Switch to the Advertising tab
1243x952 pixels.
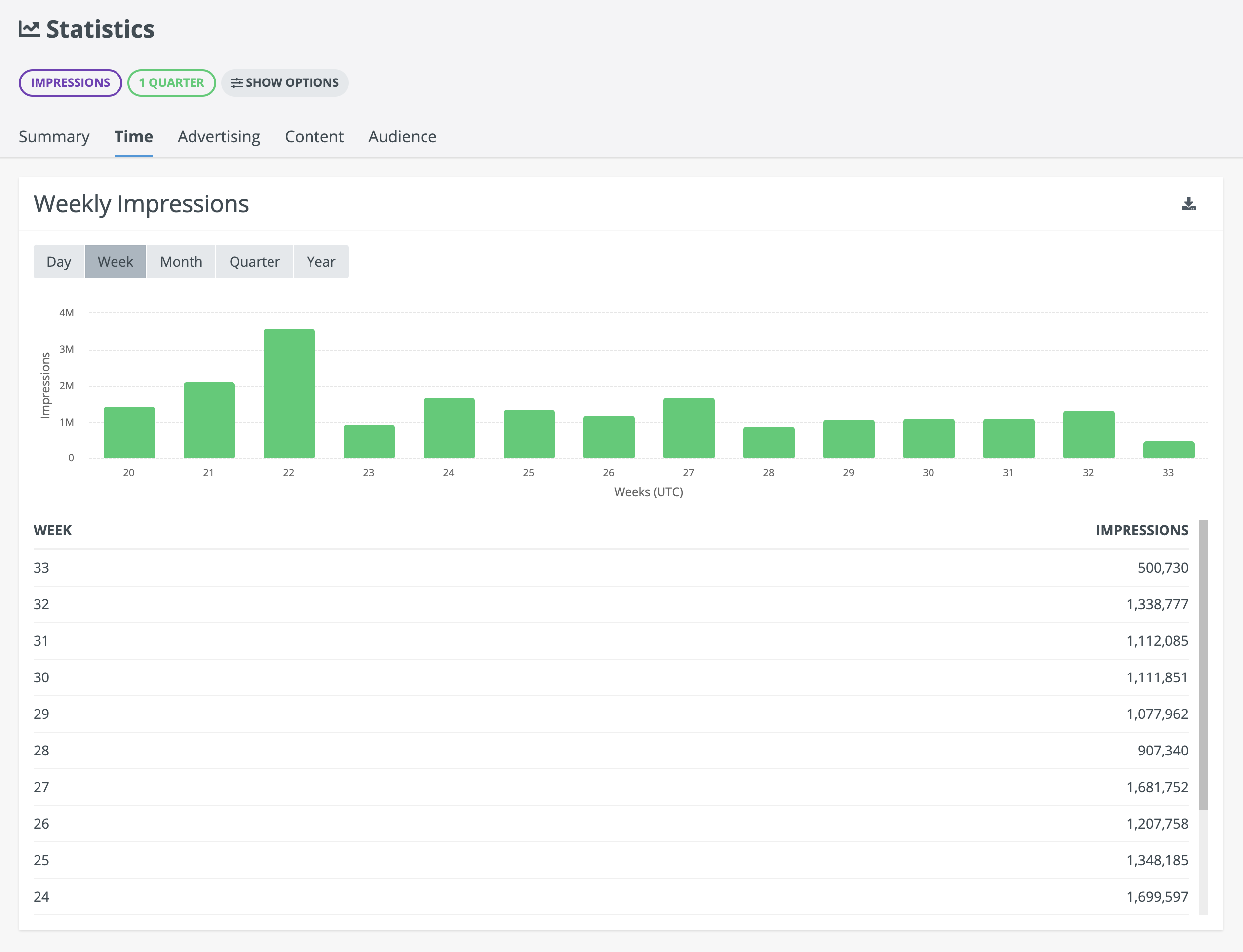click(219, 137)
